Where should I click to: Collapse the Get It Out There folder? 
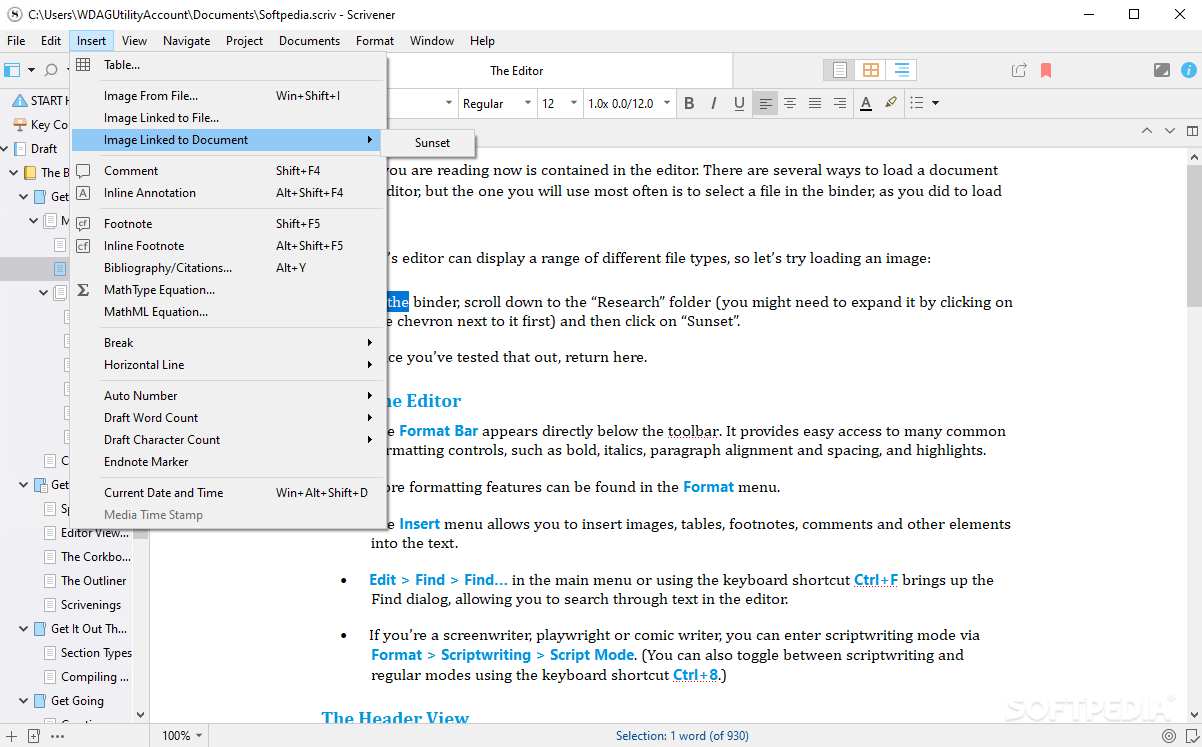click(24, 629)
